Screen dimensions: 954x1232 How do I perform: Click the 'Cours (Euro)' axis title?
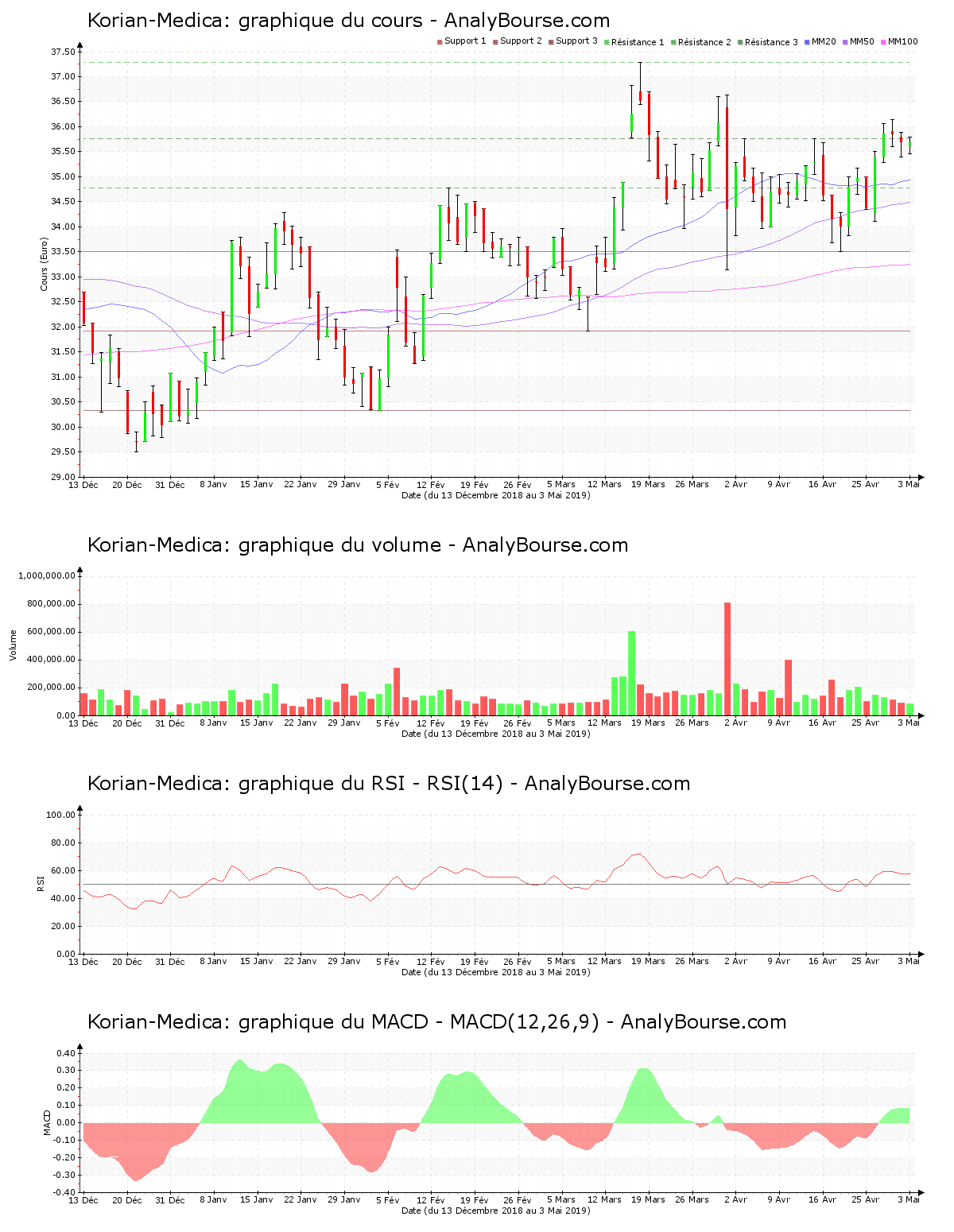(x=45, y=265)
